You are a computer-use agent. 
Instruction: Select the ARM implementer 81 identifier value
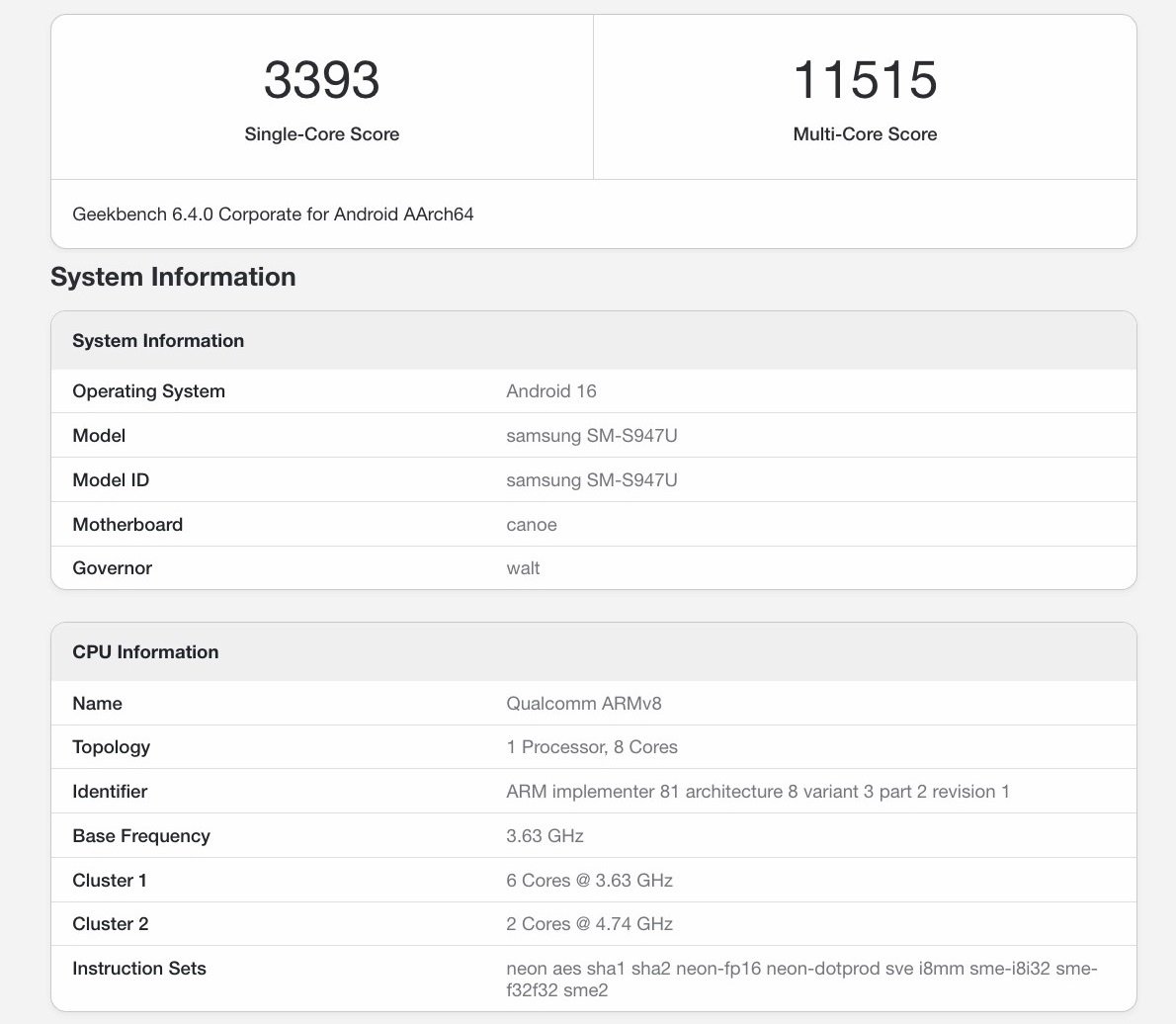758,792
